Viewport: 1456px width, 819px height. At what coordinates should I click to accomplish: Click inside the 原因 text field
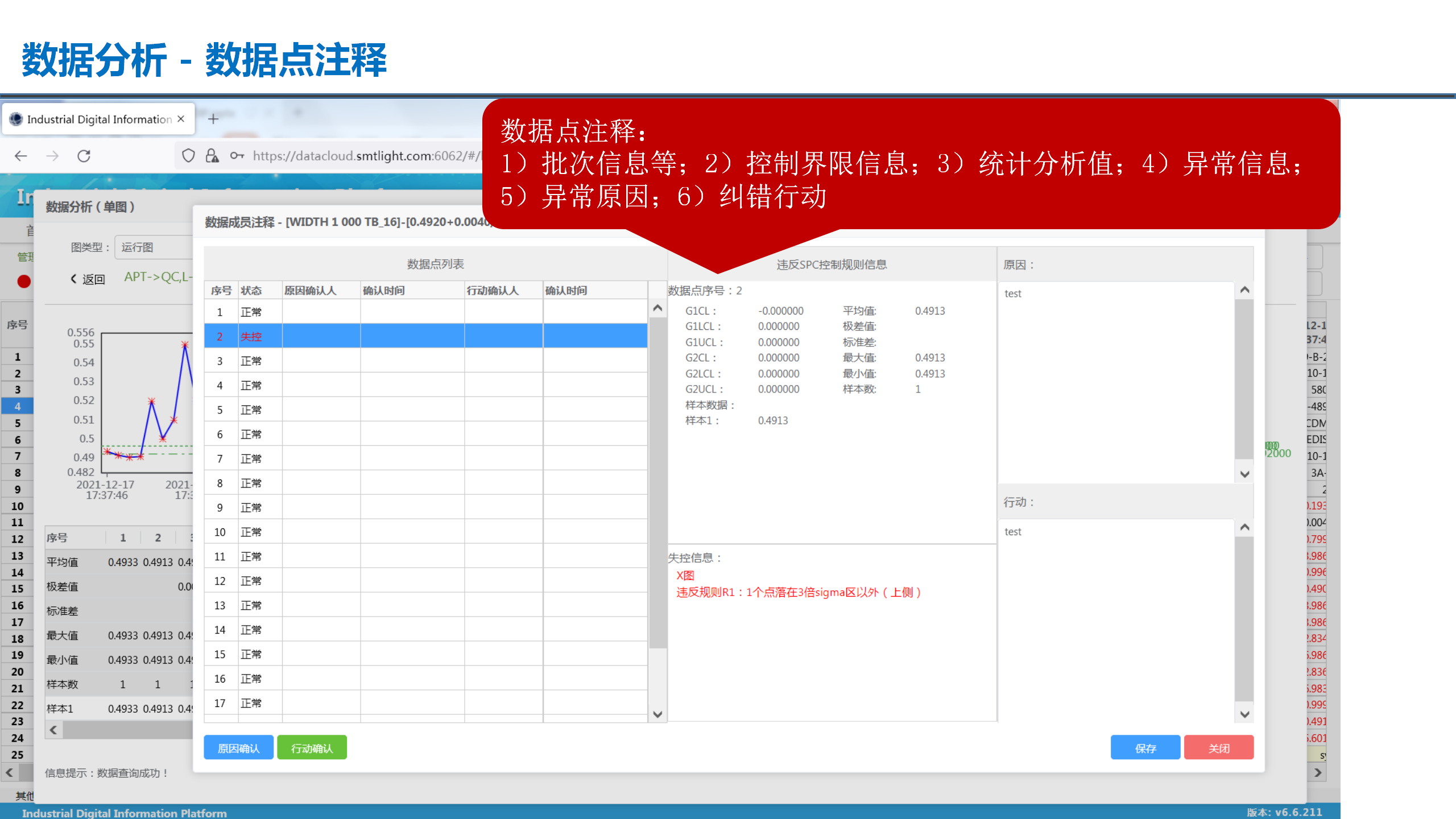click(x=1115, y=381)
